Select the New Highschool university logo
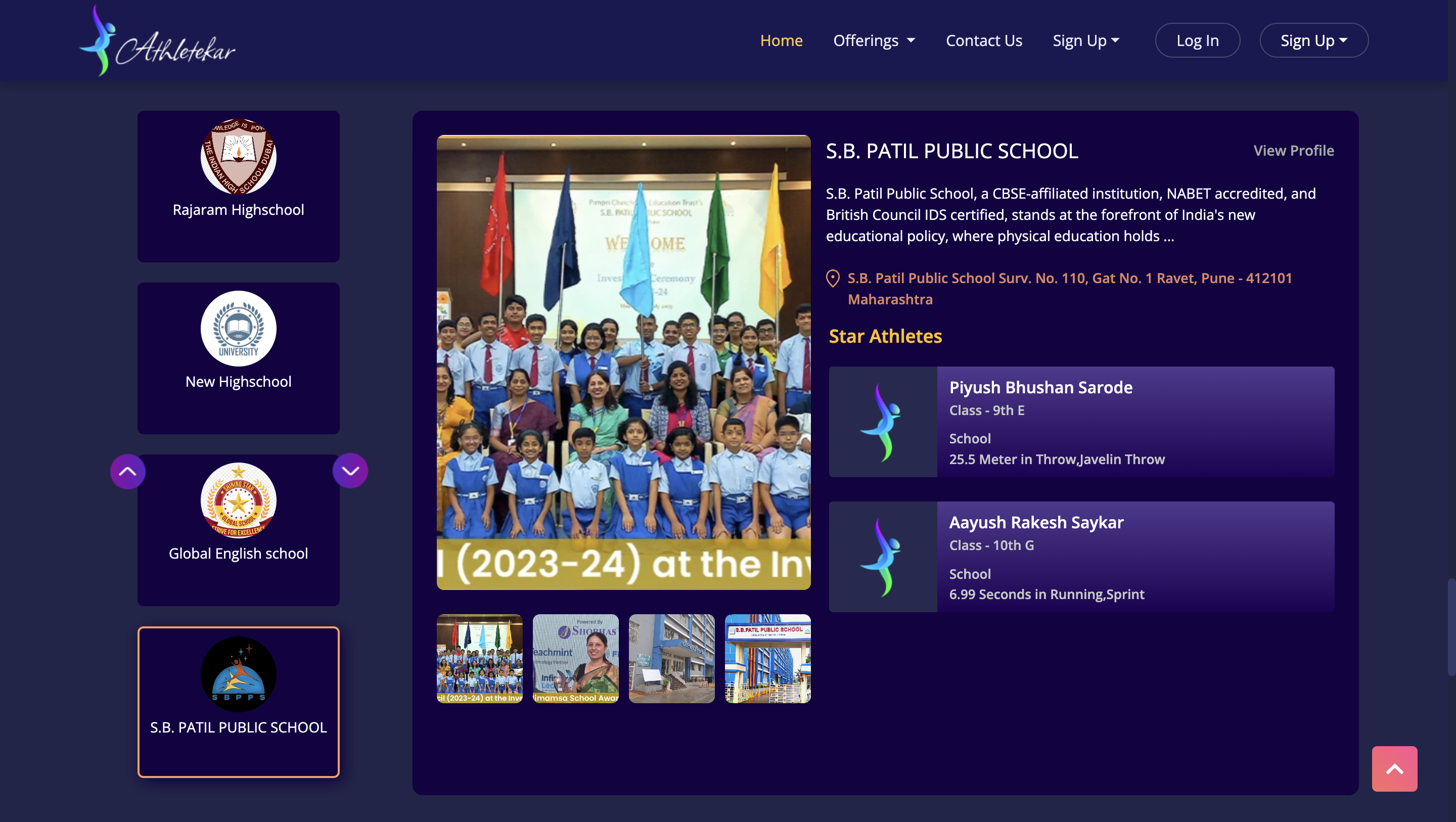 pyautogui.click(x=239, y=329)
